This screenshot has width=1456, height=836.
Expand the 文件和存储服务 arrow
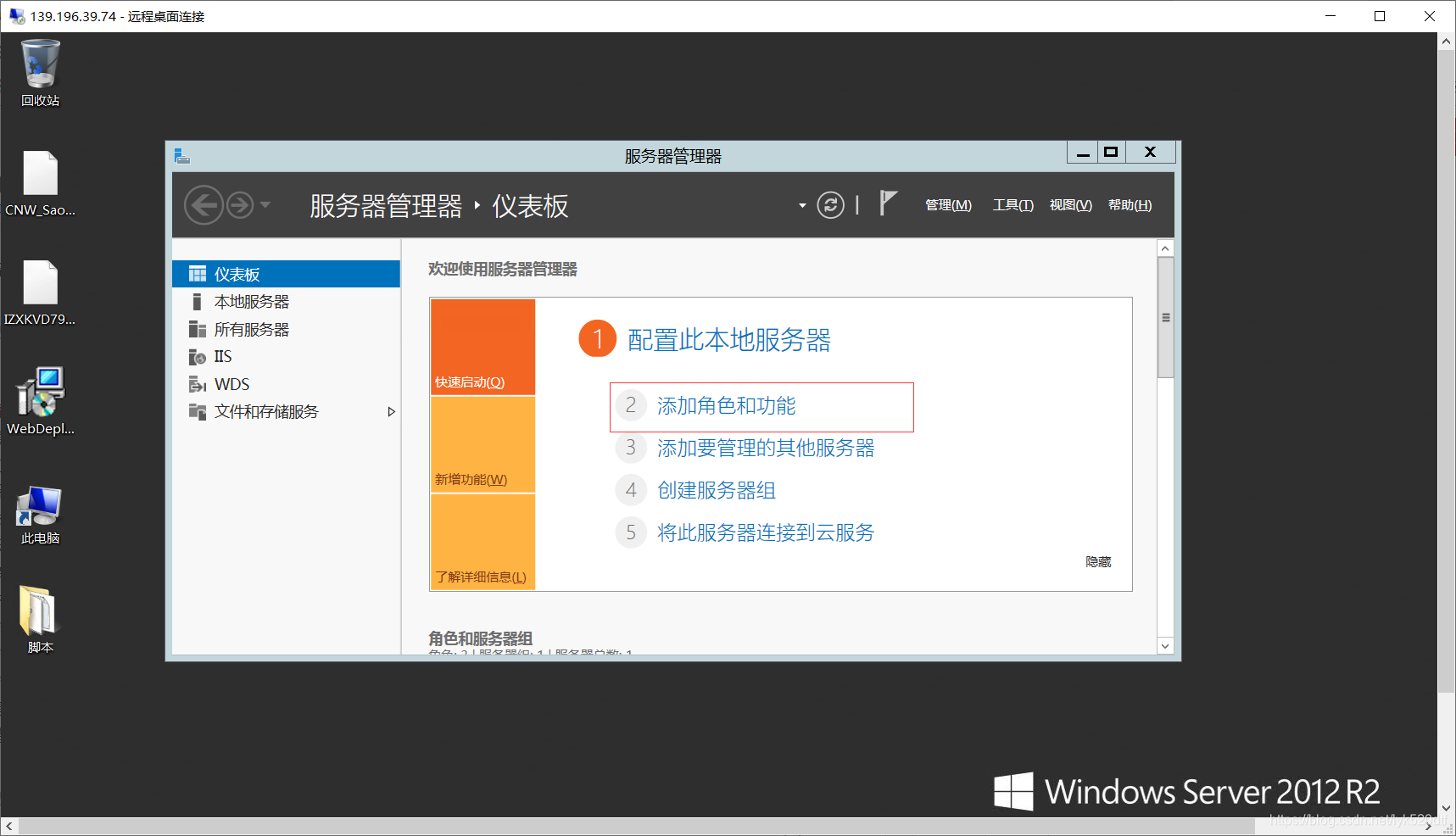(391, 412)
